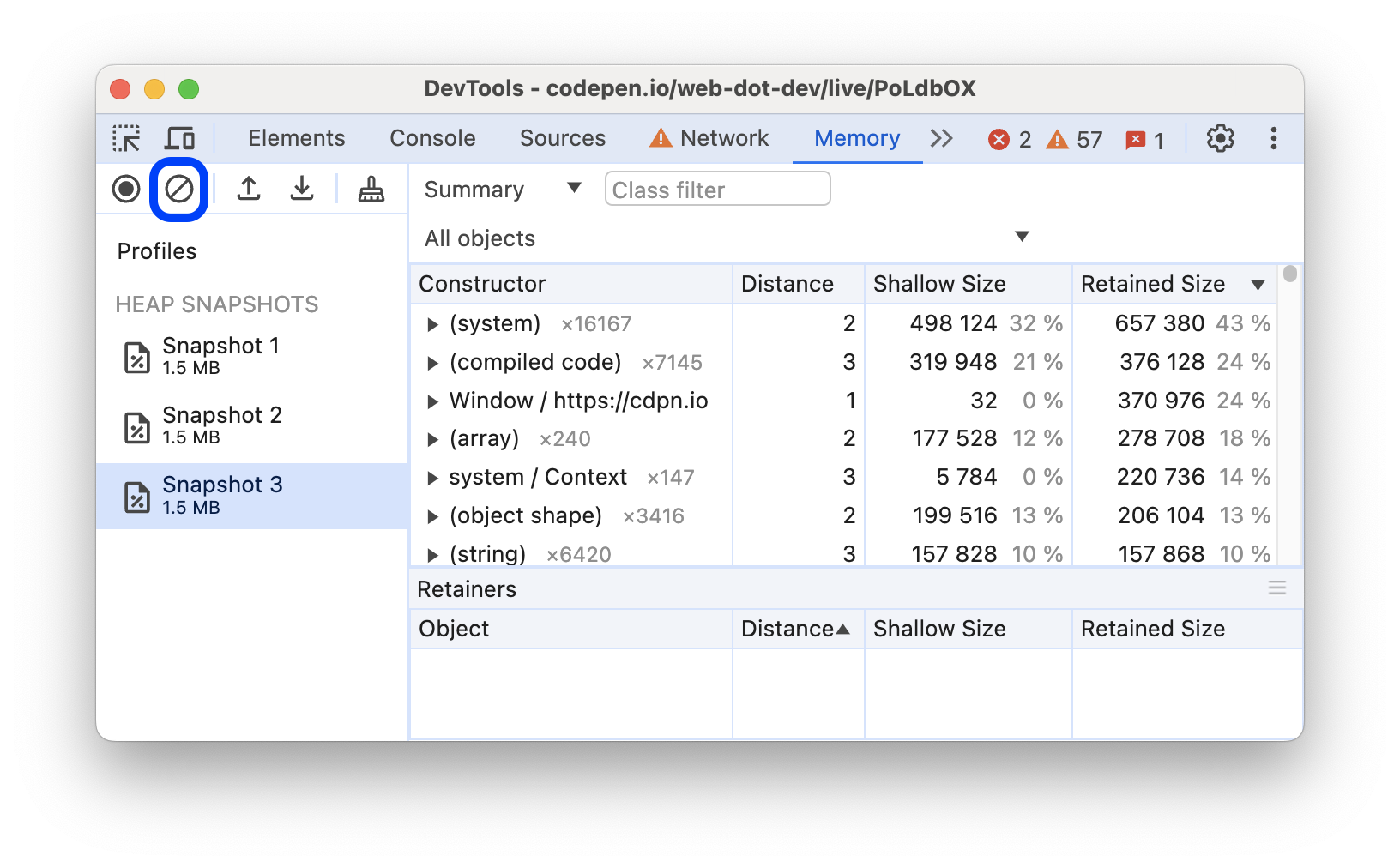Select the inspect element cursor icon

click(x=125, y=137)
